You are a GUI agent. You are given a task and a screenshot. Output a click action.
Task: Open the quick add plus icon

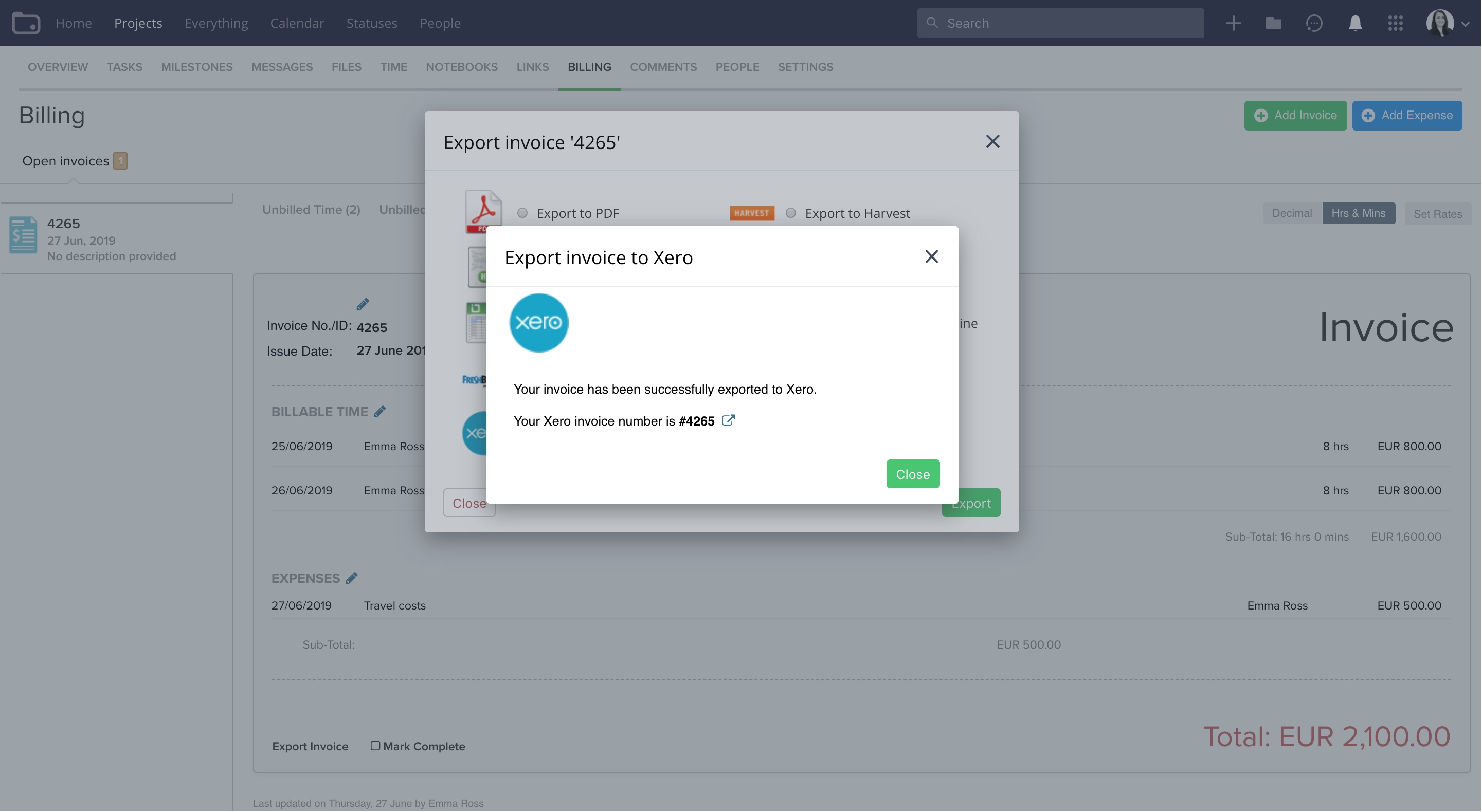click(1233, 23)
